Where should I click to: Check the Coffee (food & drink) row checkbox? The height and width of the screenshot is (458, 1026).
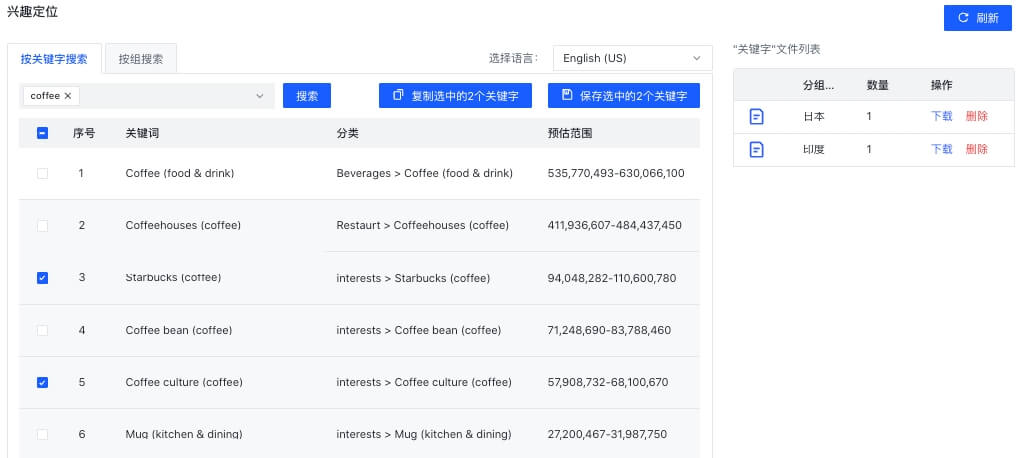43,173
